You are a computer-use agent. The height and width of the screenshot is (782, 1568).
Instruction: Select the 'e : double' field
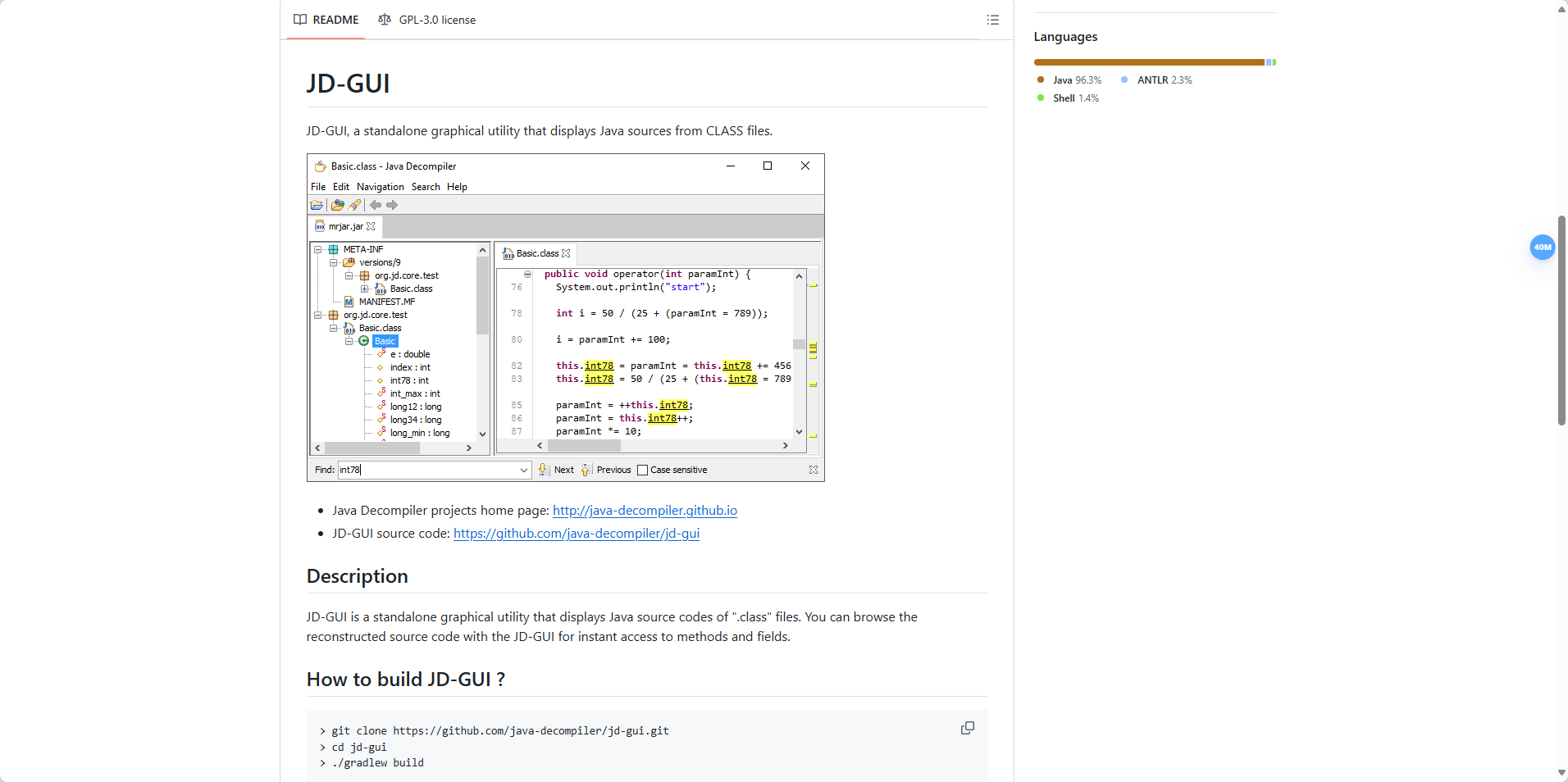point(409,354)
